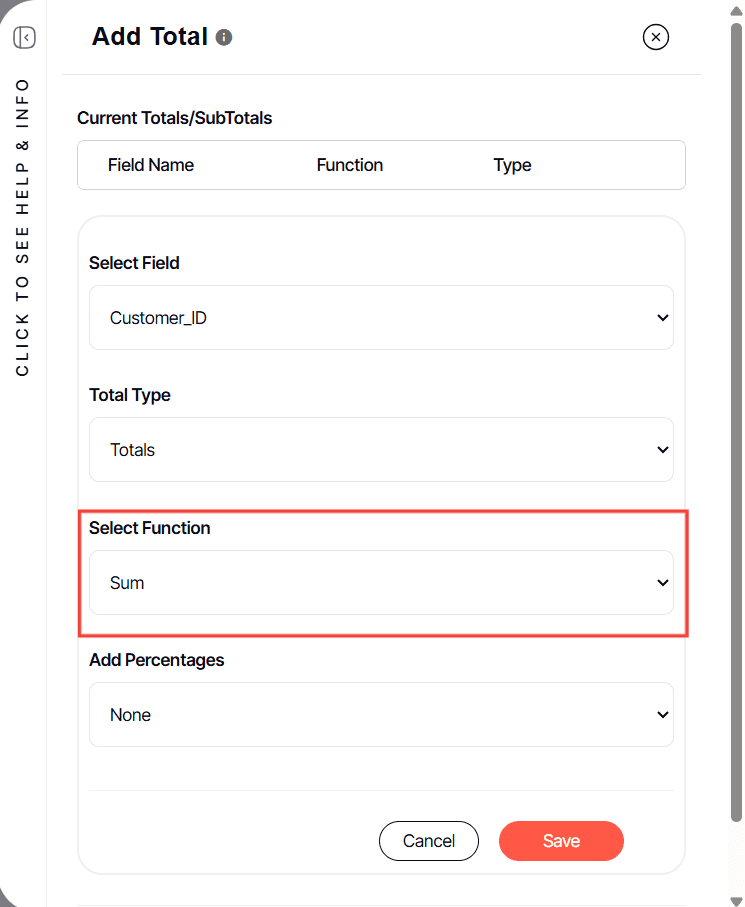Save the new total

tap(561, 841)
